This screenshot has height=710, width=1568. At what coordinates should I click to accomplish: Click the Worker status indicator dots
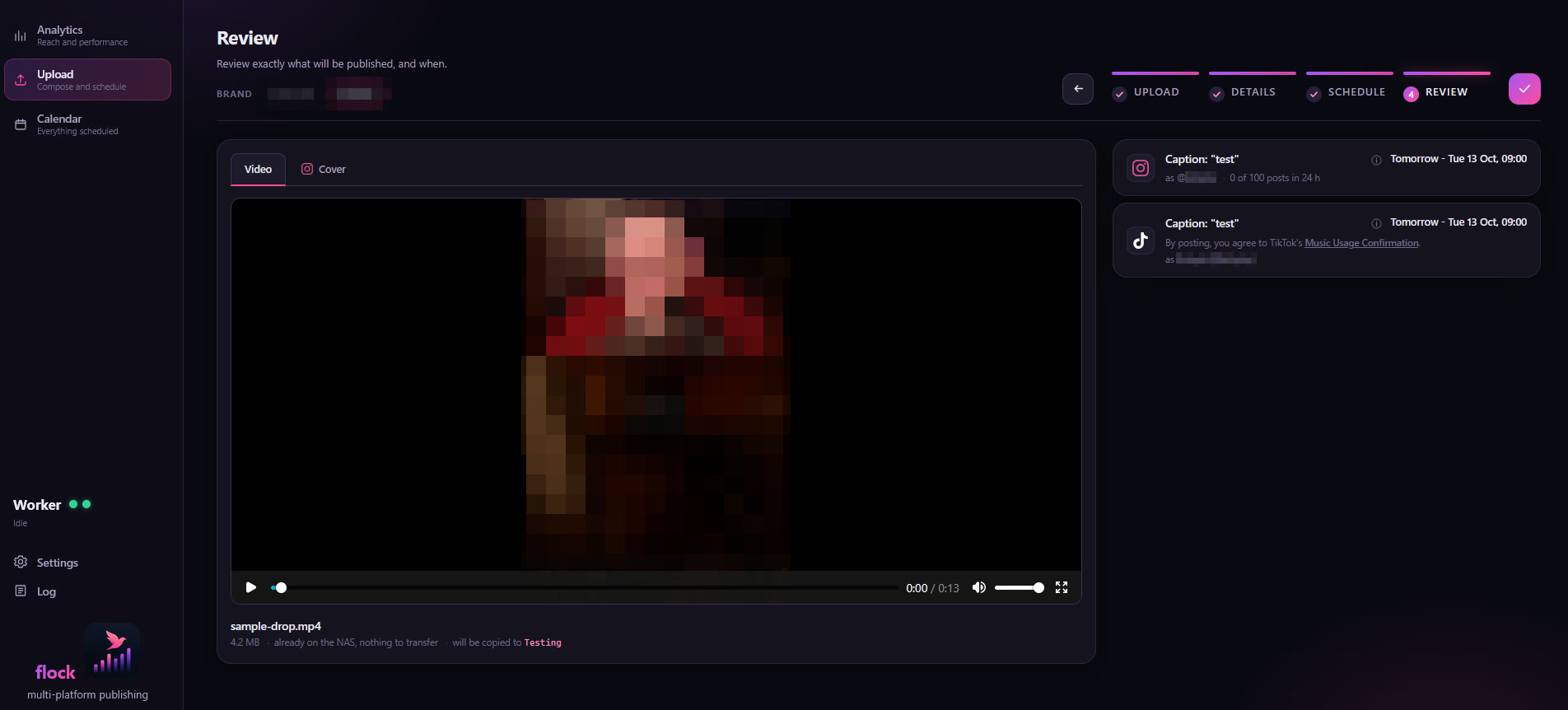coord(80,504)
